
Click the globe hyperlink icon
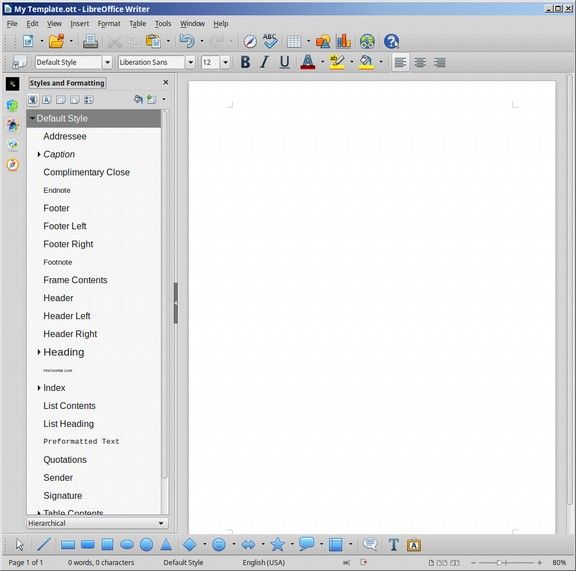[367, 41]
